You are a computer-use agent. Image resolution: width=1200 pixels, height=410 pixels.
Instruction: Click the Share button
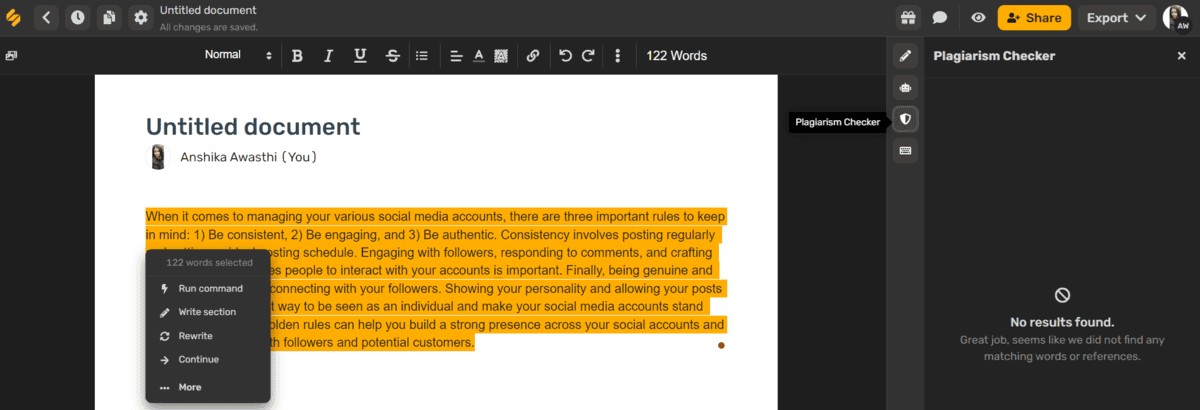[1034, 18]
